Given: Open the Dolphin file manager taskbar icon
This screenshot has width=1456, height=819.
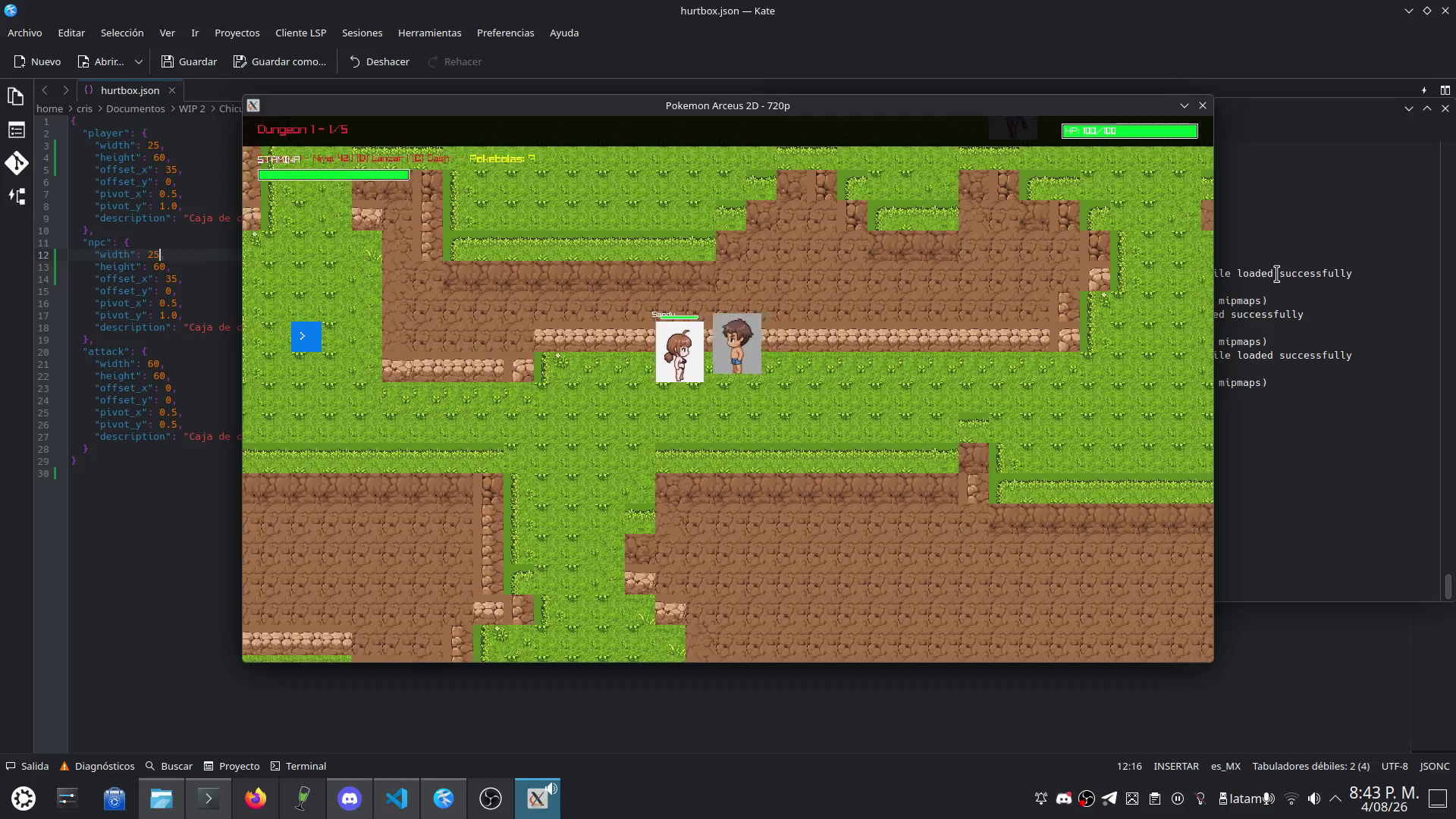Looking at the screenshot, I should click(162, 799).
